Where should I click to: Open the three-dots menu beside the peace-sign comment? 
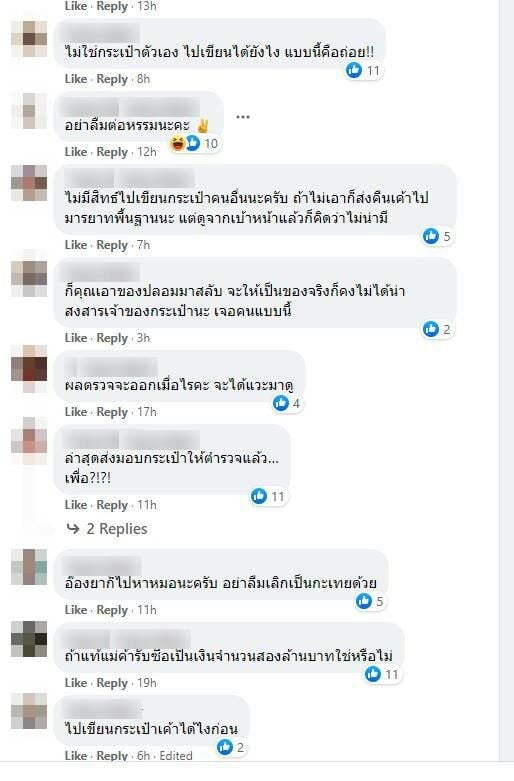pyautogui.click(x=243, y=117)
